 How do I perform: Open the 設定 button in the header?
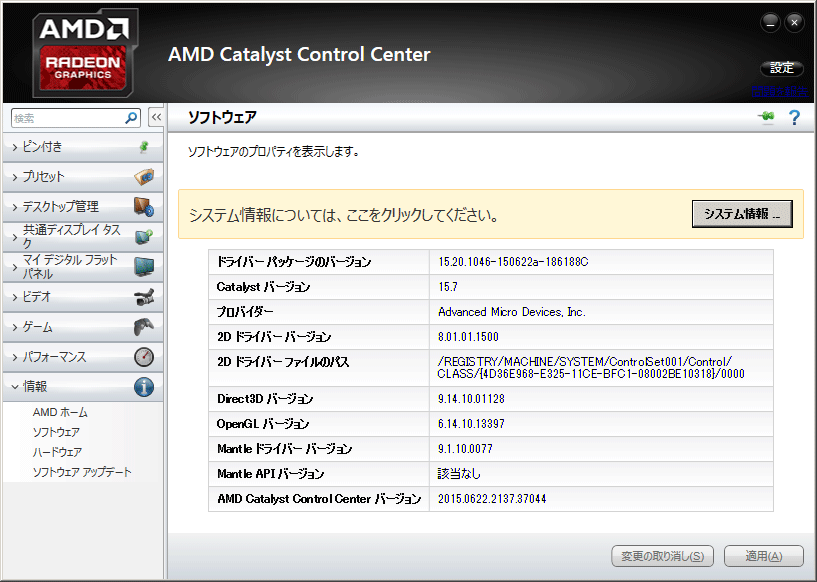pos(782,68)
